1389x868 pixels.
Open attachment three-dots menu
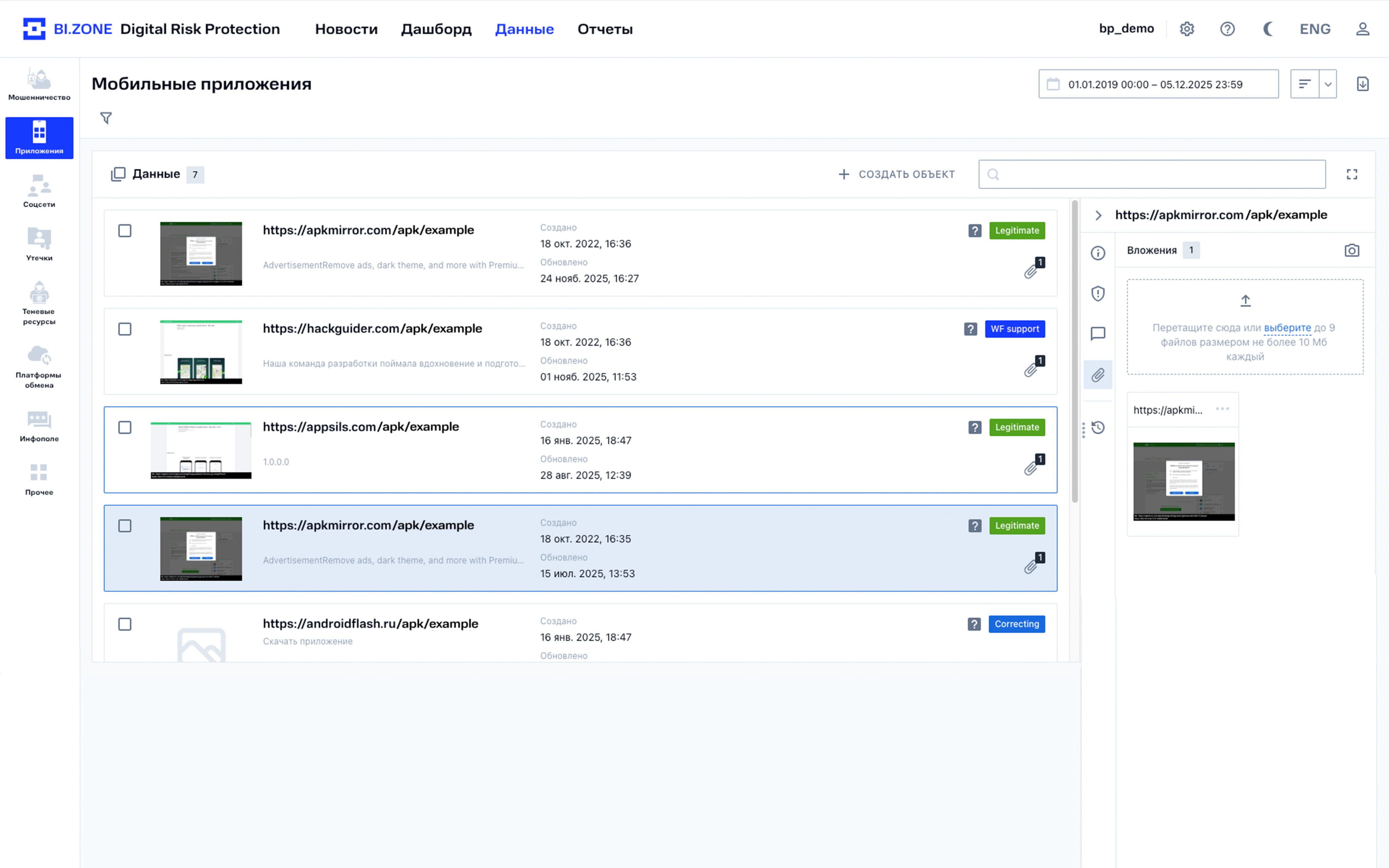coord(1222,409)
